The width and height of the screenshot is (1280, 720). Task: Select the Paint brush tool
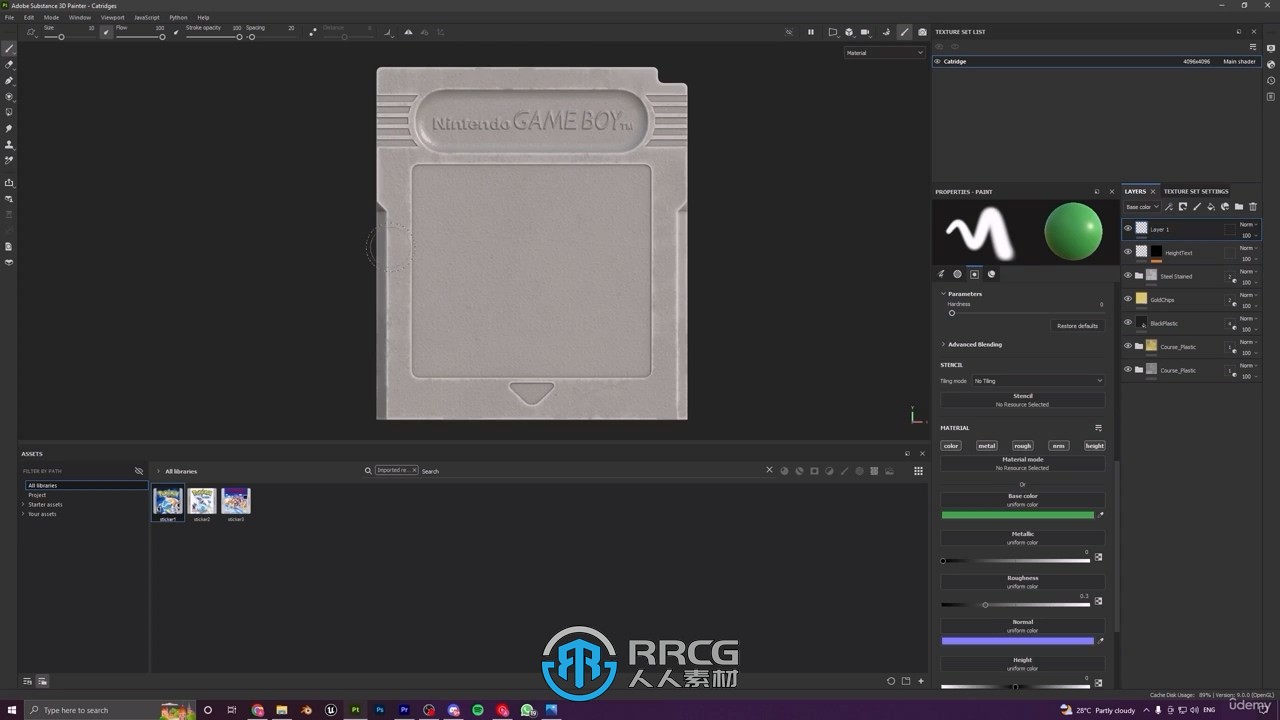click(x=9, y=48)
